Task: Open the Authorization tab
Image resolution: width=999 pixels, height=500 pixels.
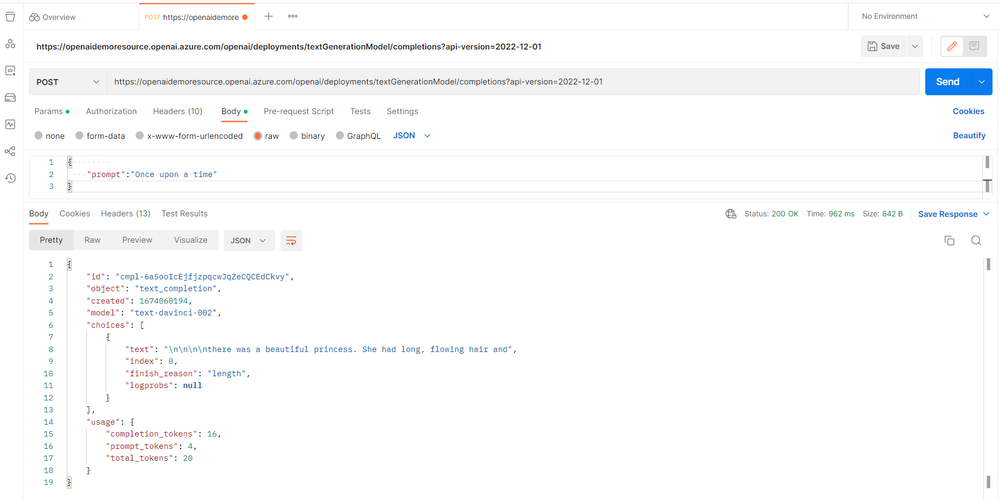Action: [111, 111]
